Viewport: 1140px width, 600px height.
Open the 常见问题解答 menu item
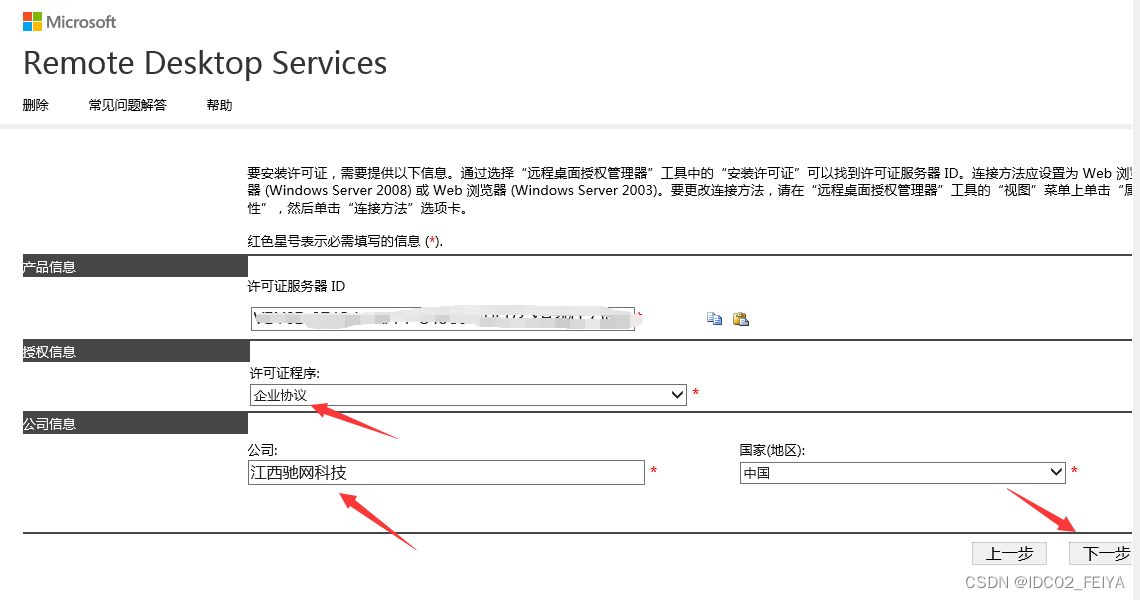tap(128, 105)
